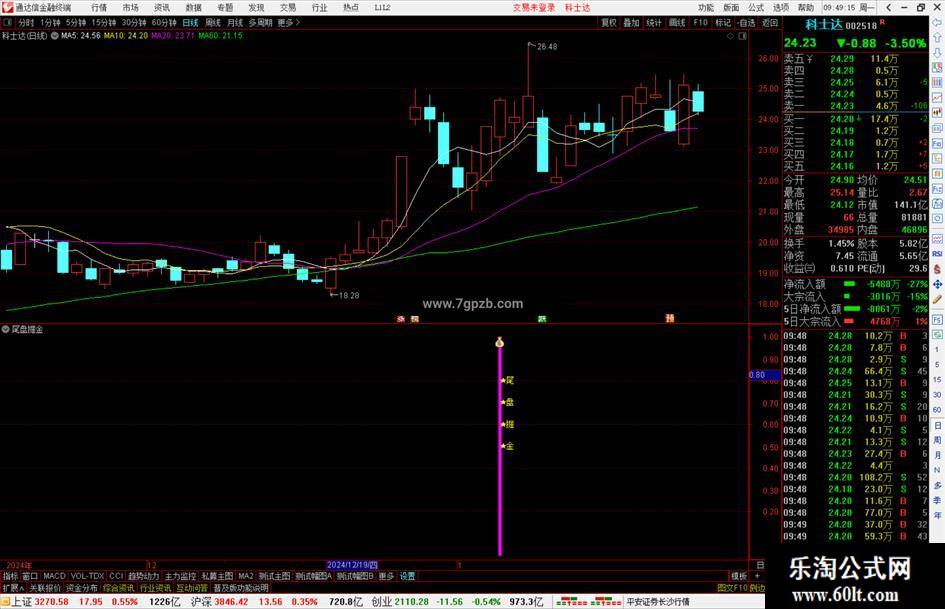The height and width of the screenshot is (609, 945).
Task: Open the 公式 menu
Action: (x=756, y=7)
